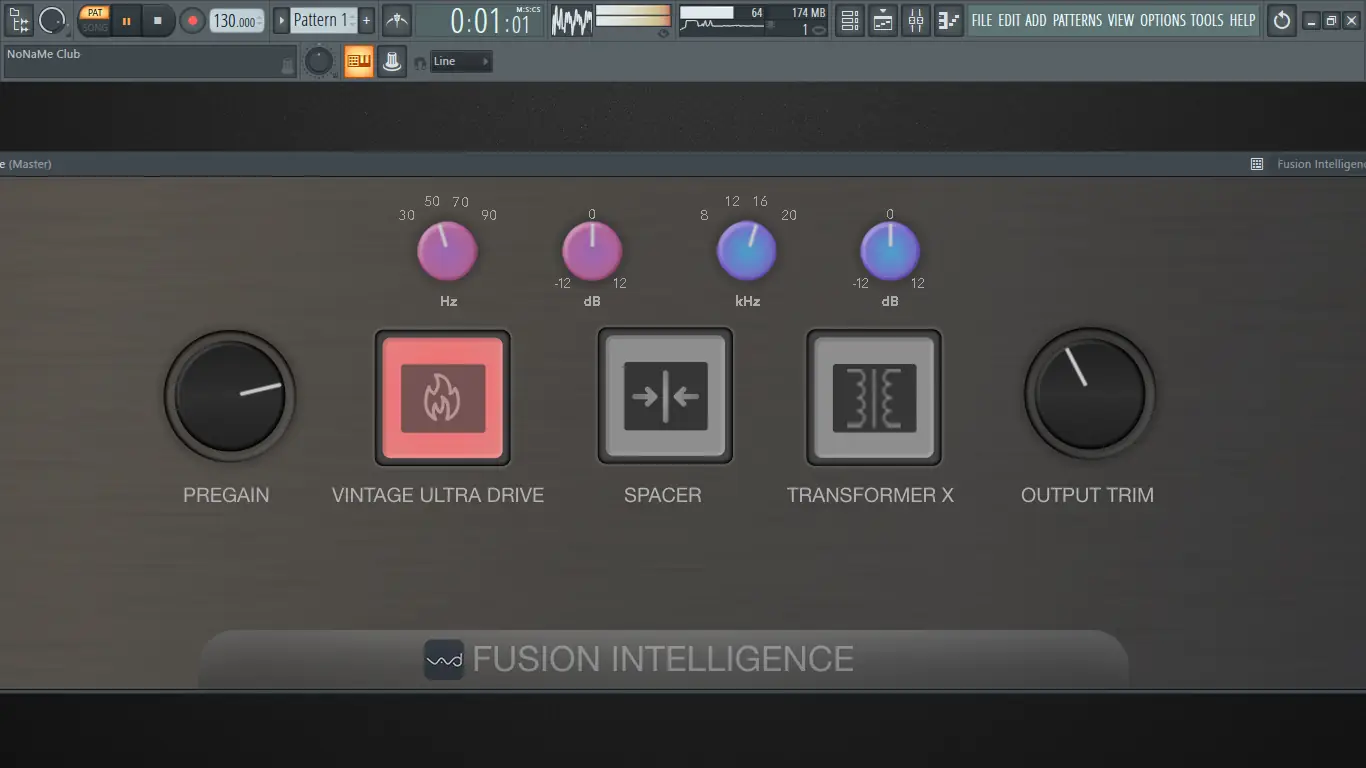Click the Transformer X coil icon
The height and width of the screenshot is (768, 1366).
pos(872,396)
